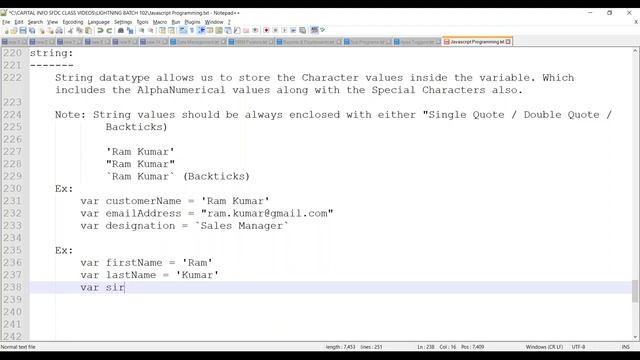This screenshot has width=640, height=360.
Task: Open the File menu
Action: [x=6, y=22]
